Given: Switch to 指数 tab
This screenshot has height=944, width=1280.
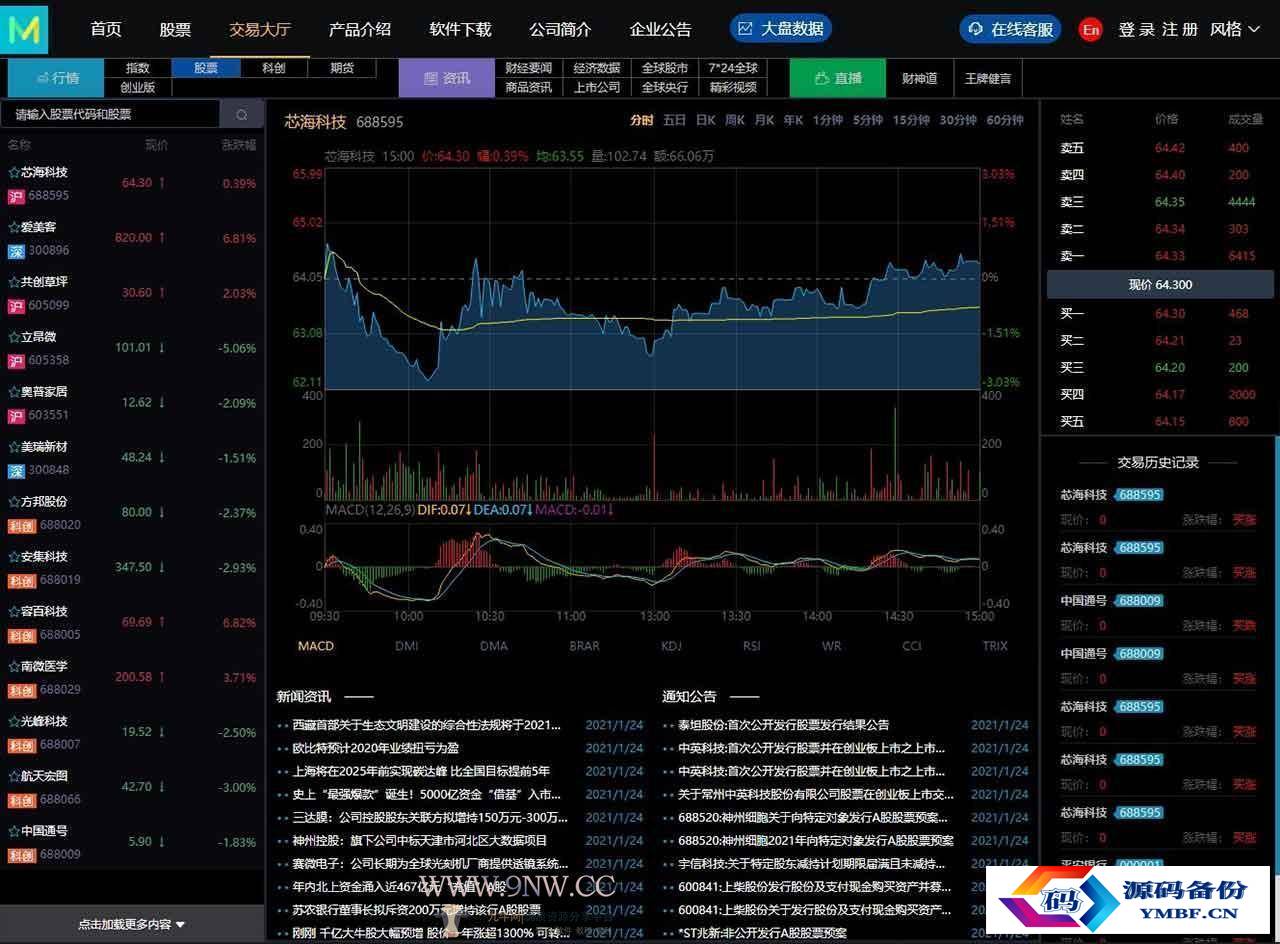Looking at the screenshot, I should [x=138, y=68].
